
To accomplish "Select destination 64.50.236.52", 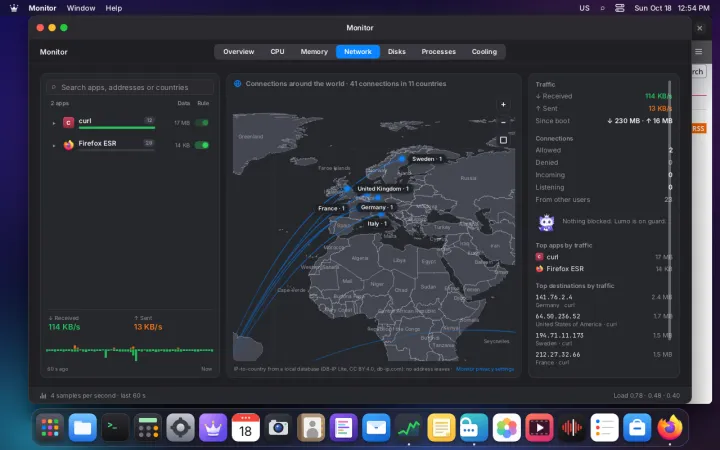I will coord(603,320).
